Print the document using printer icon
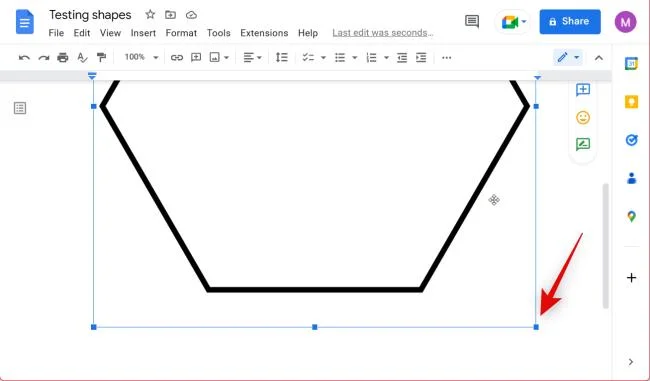This screenshot has width=650, height=381. tap(63, 58)
